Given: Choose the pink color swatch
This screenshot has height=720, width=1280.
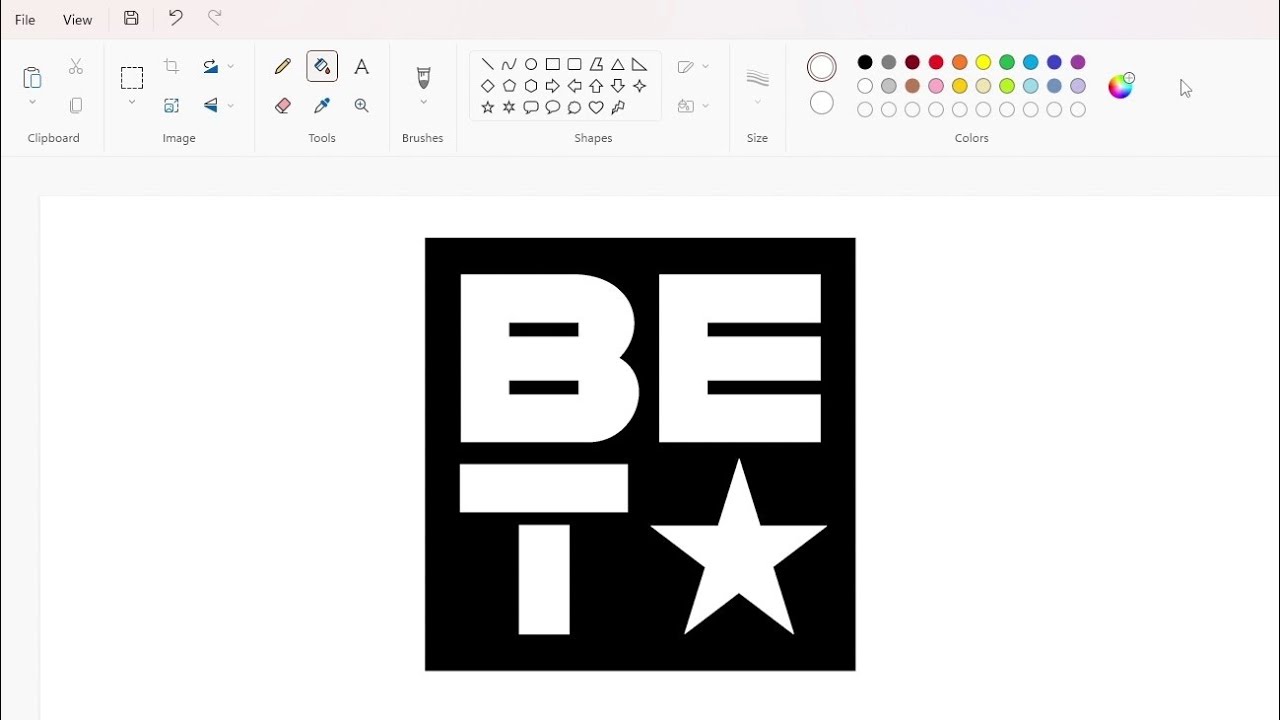Looking at the screenshot, I should tap(936, 86).
